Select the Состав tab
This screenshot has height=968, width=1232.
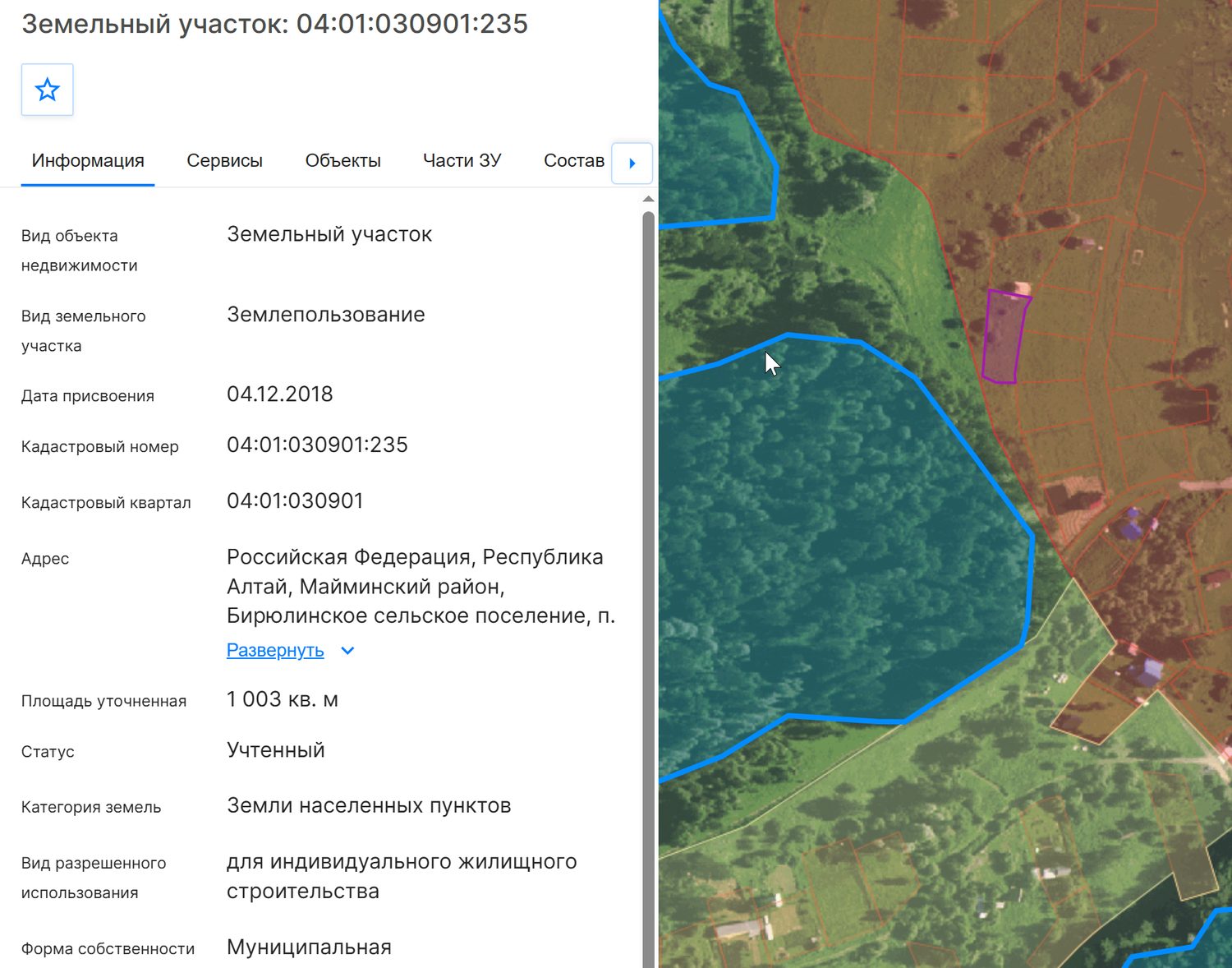pyautogui.click(x=574, y=161)
